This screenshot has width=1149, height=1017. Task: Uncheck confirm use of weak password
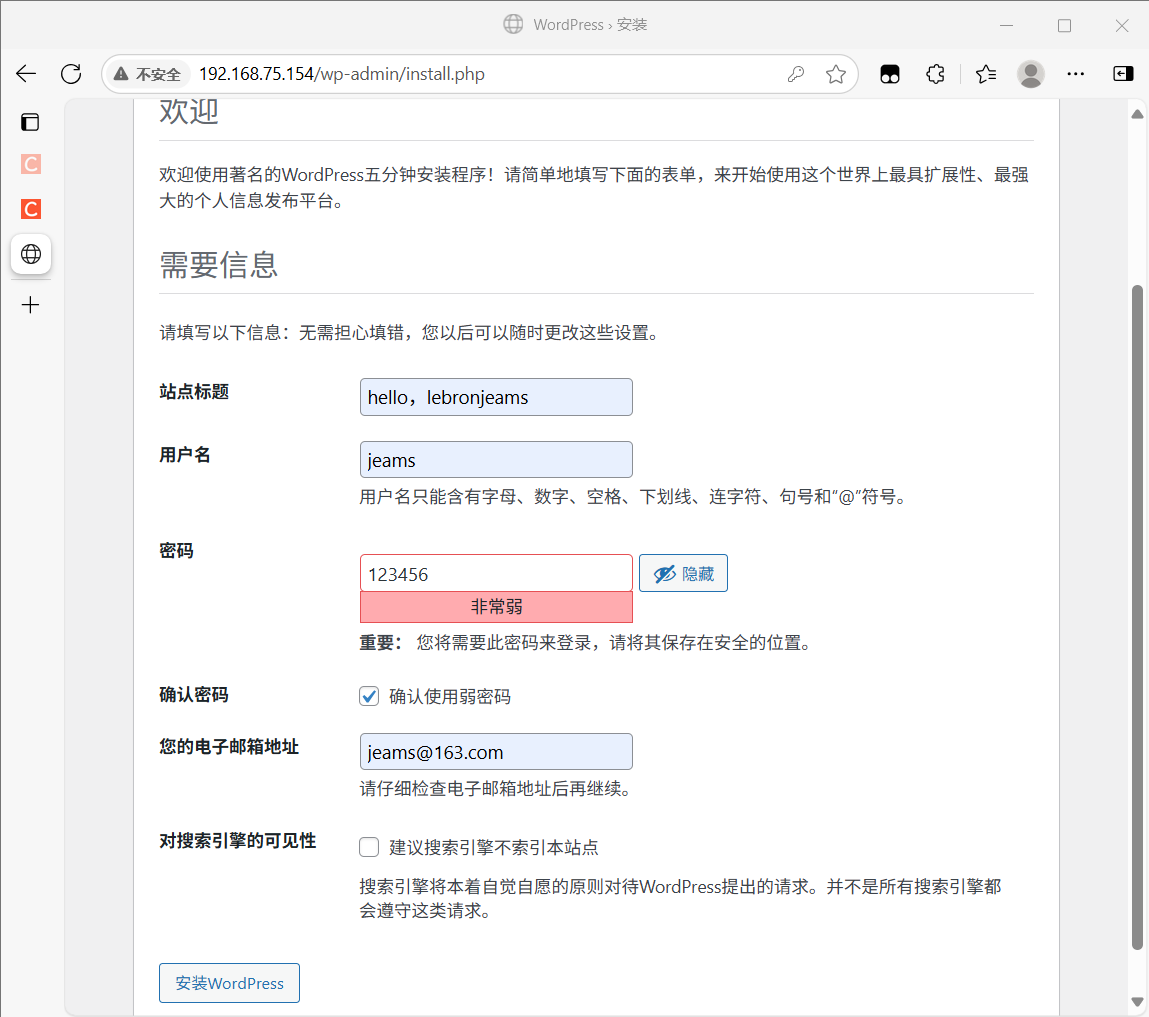pos(369,696)
